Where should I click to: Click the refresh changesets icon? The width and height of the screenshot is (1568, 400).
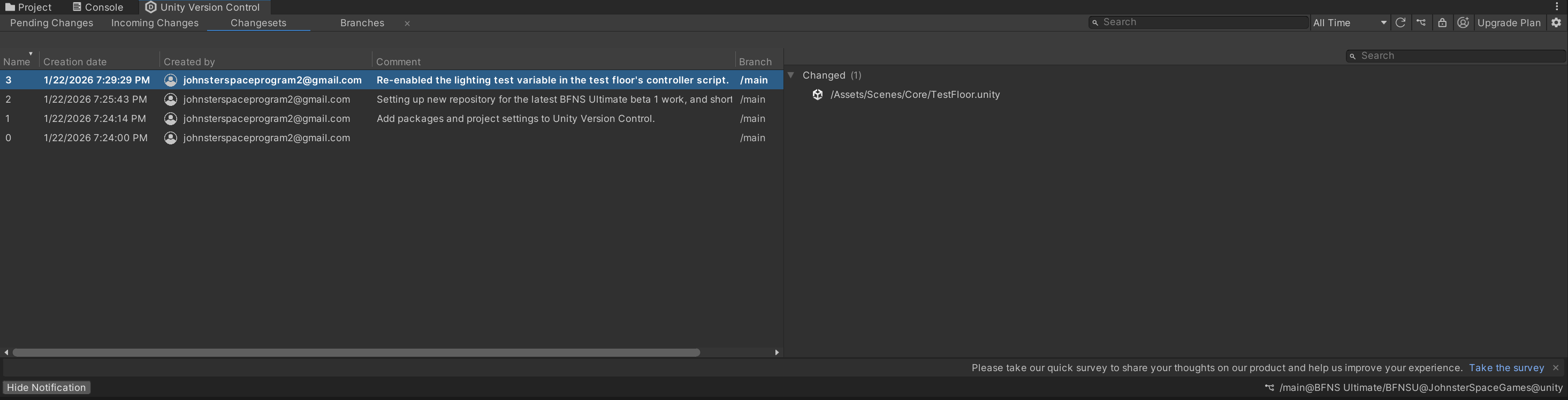click(1400, 22)
